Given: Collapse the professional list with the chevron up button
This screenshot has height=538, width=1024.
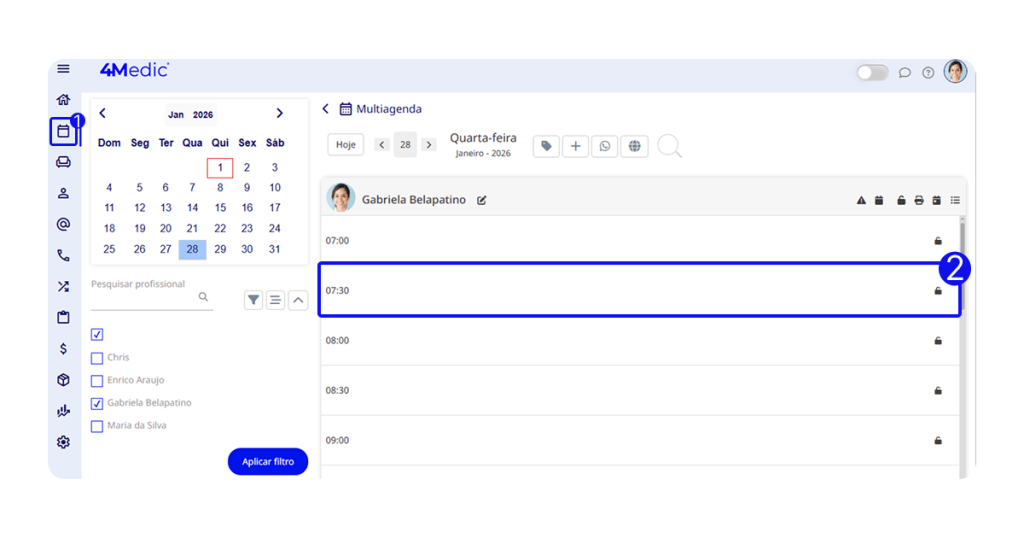Looking at the screenshot, I should point(298,300).
